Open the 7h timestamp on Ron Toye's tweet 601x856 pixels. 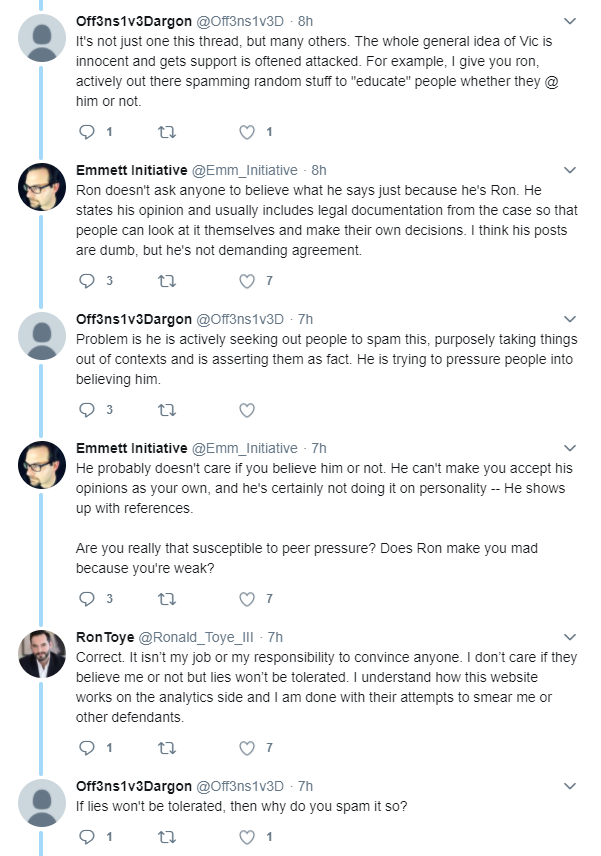(275, 637)
